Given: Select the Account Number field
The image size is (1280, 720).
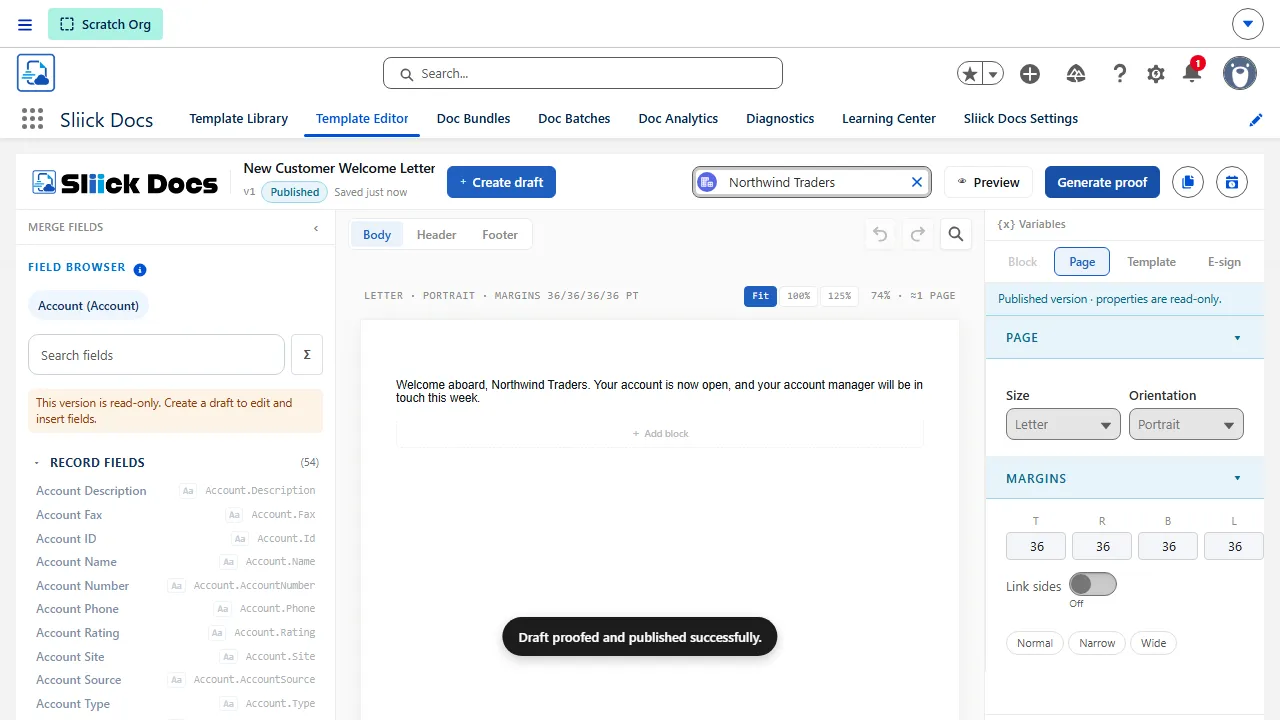Looking at the screenshot, I should [x=176, y=586].
